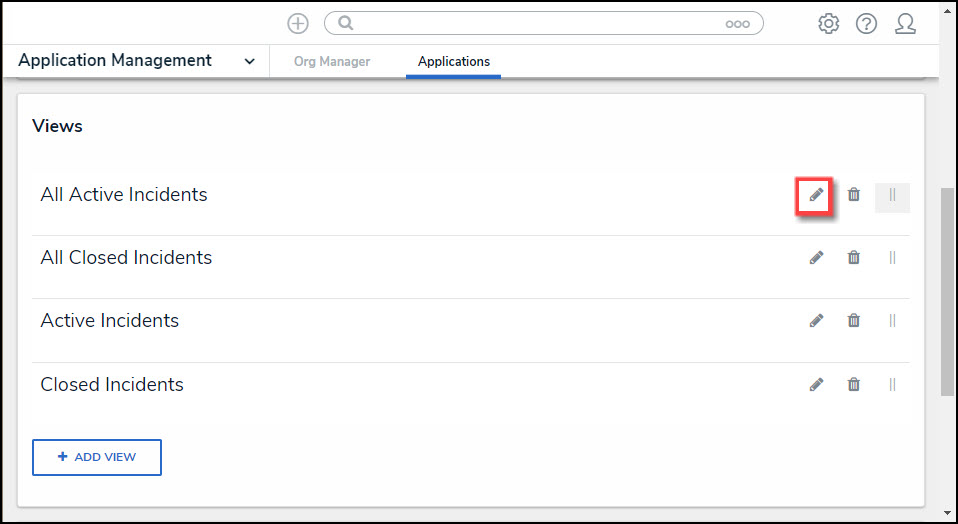Edit the Closed Incidents view
This screenshot has height=524, width=958.
816,384
